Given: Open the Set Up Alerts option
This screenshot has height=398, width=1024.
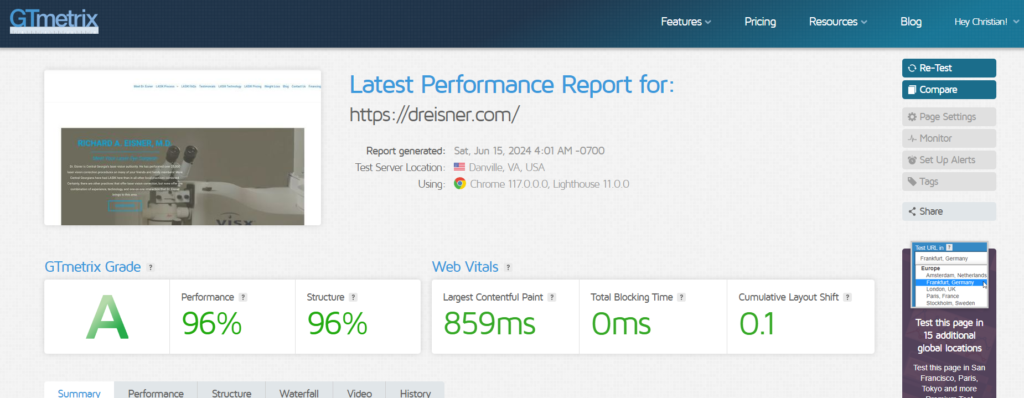Looking at the screenshot, I should pos(949,160).
